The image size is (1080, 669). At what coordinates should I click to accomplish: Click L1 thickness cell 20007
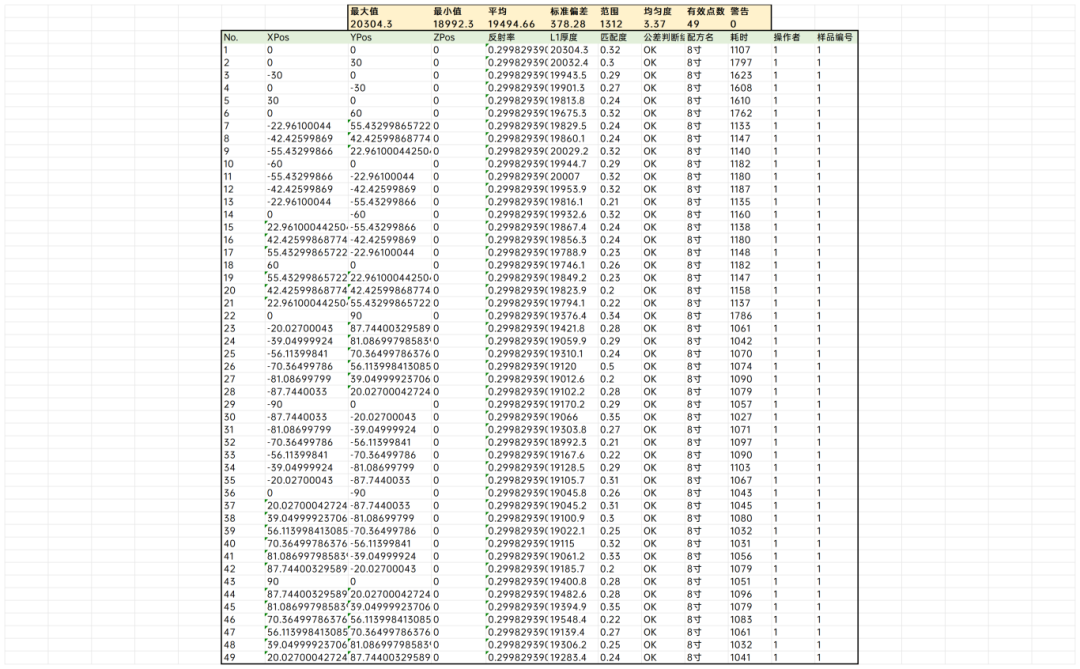pos(573,176)
